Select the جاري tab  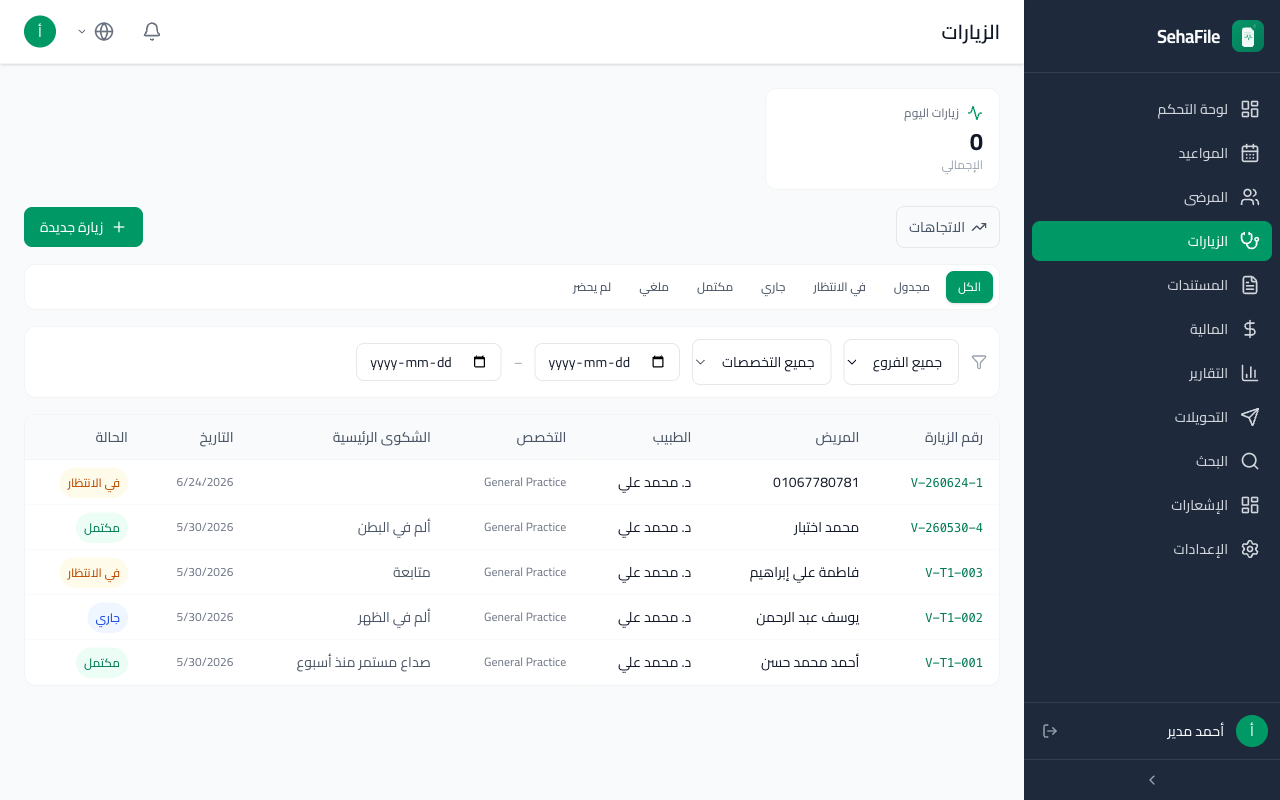[773, 287]
